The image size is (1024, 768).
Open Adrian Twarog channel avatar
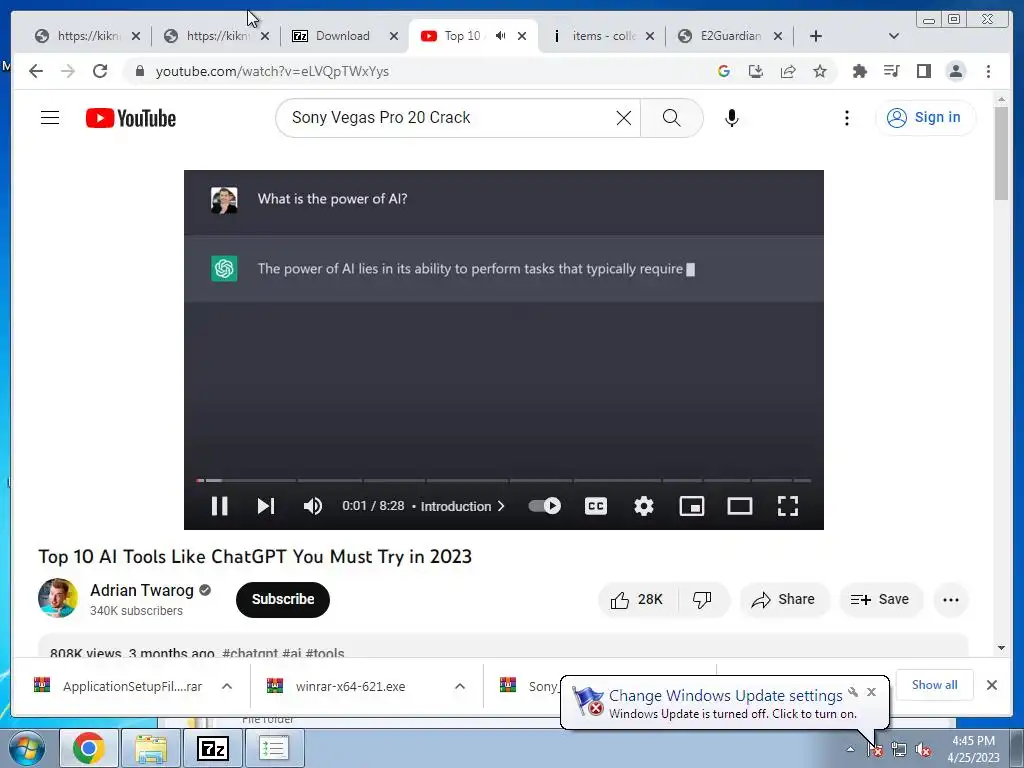(57, 598)
